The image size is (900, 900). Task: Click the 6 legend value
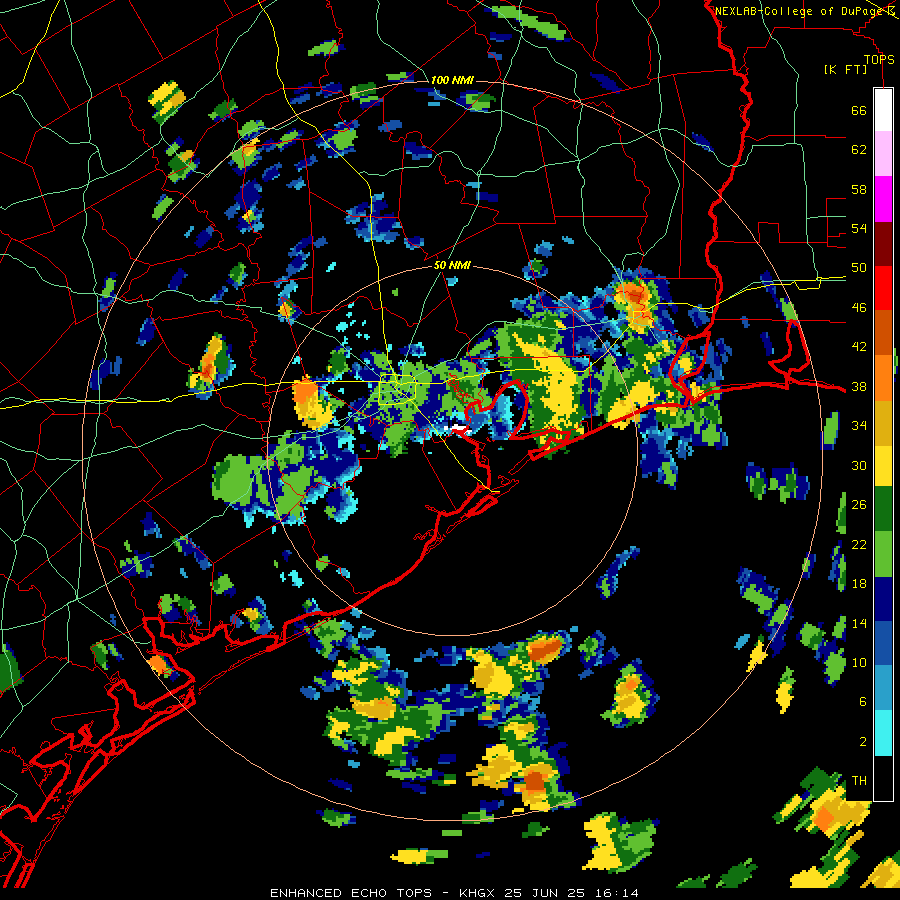point(863,702)
